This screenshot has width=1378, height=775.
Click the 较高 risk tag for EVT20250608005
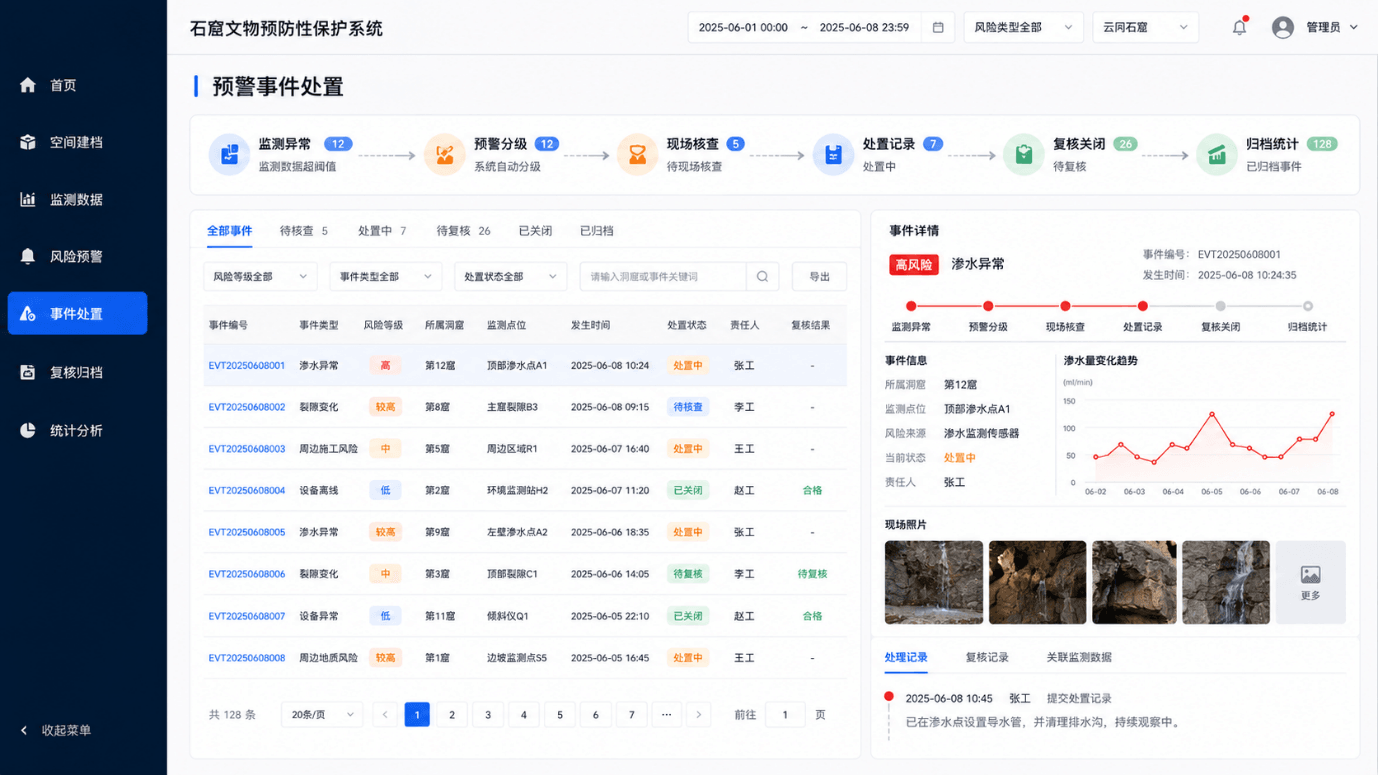(x=385, y=532)
